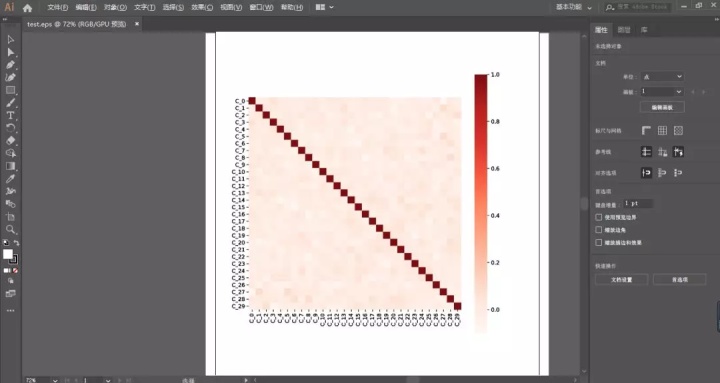Select the Shape Builder tool
Viewport: 720px width, 383px height.
[x=11, y=153]
